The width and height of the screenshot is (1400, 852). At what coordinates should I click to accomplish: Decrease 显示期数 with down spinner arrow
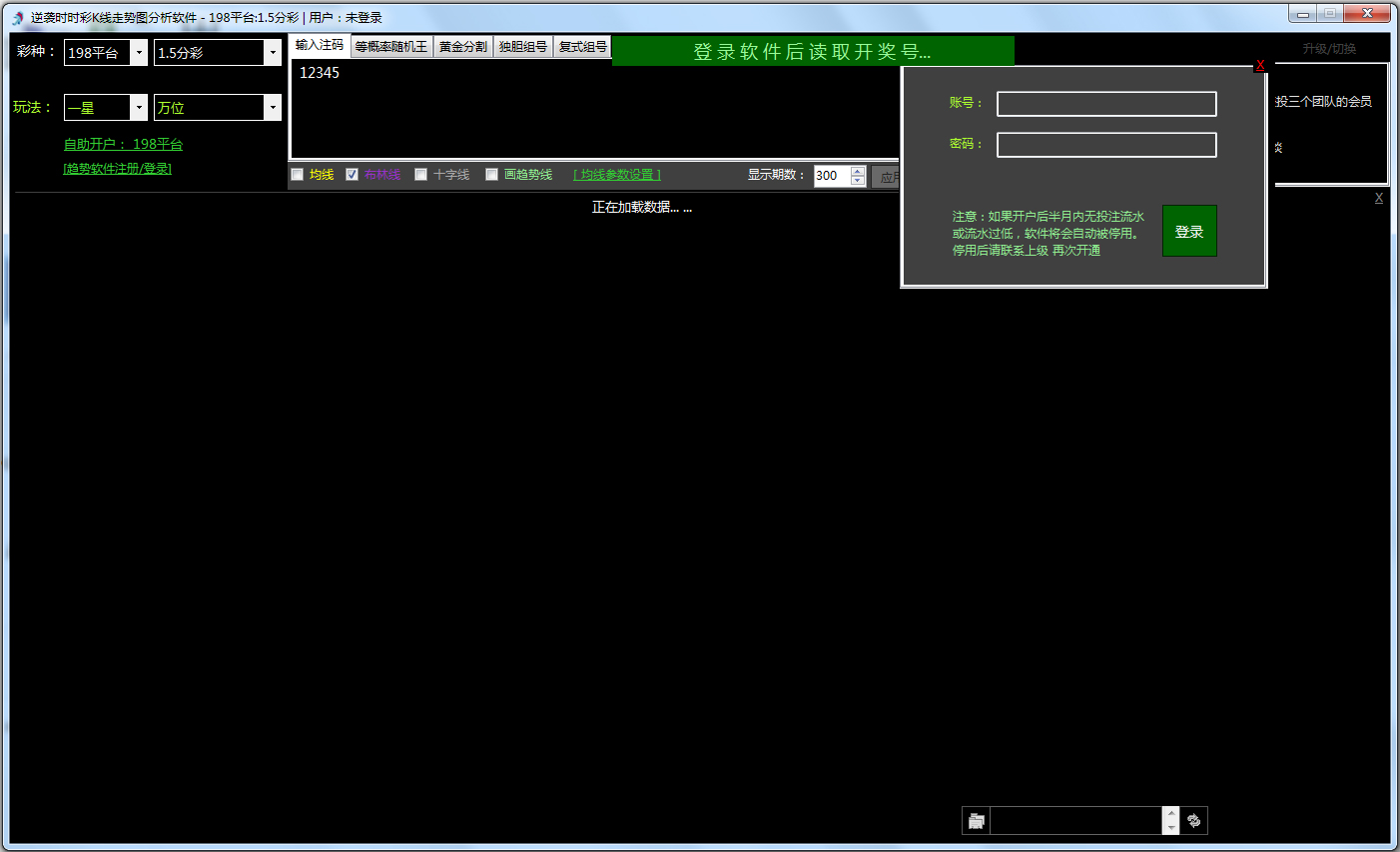tap(857, 181)
